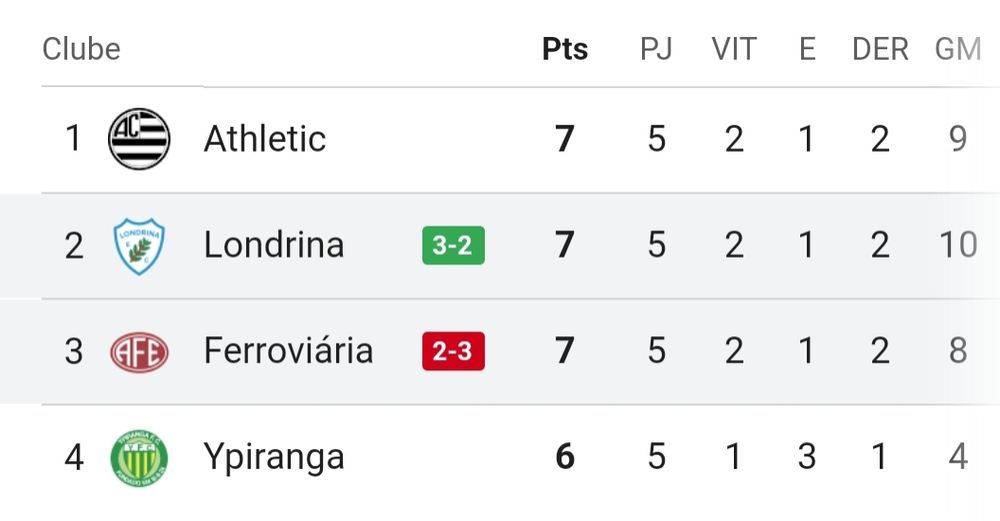Viewport: 1000px width, 521px height.
Task: Open the Londrina club crest icon
Action: tap(139, 246)
